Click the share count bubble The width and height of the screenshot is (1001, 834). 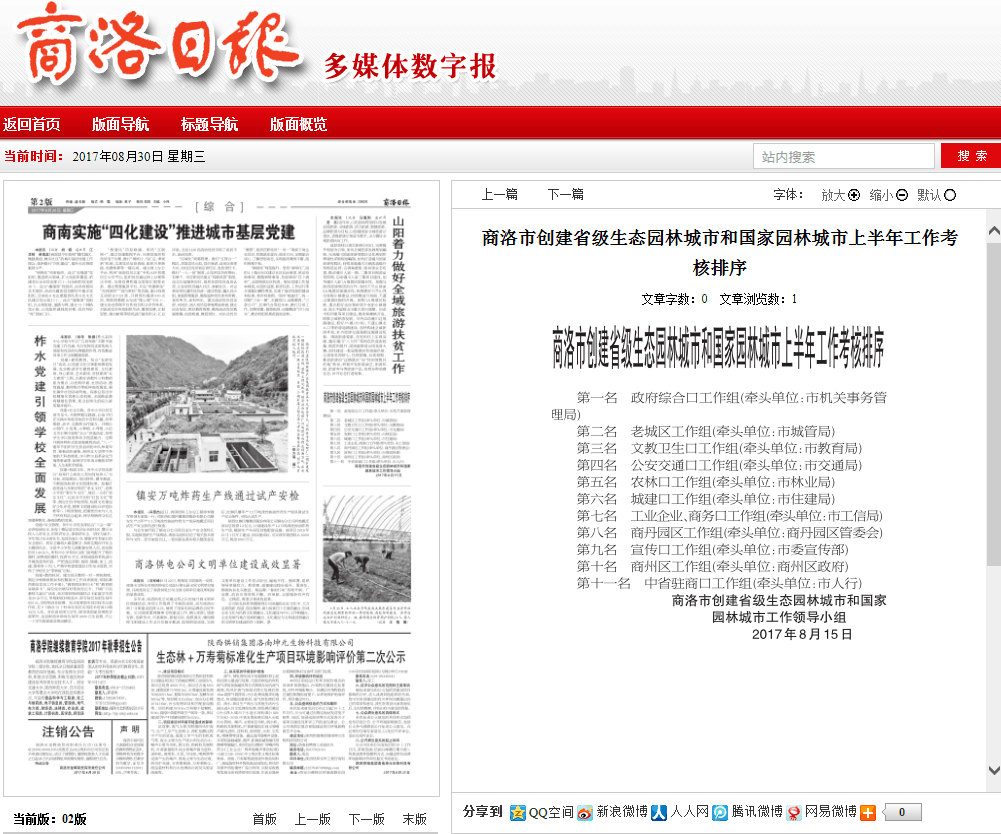[x=902, y=812]
